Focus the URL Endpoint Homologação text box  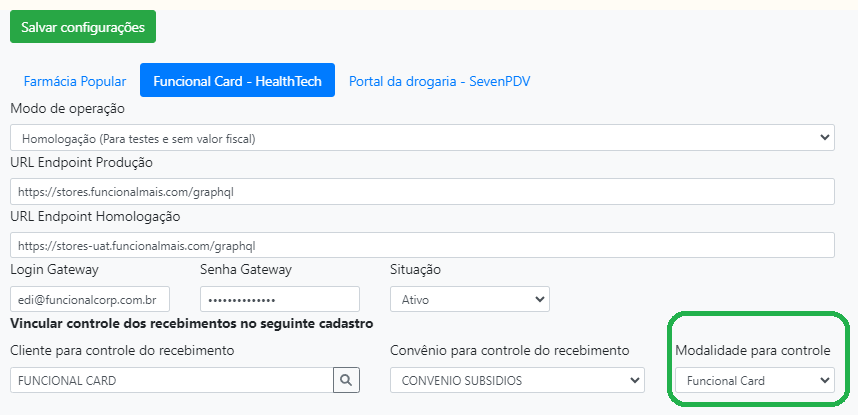click(422, 245)
